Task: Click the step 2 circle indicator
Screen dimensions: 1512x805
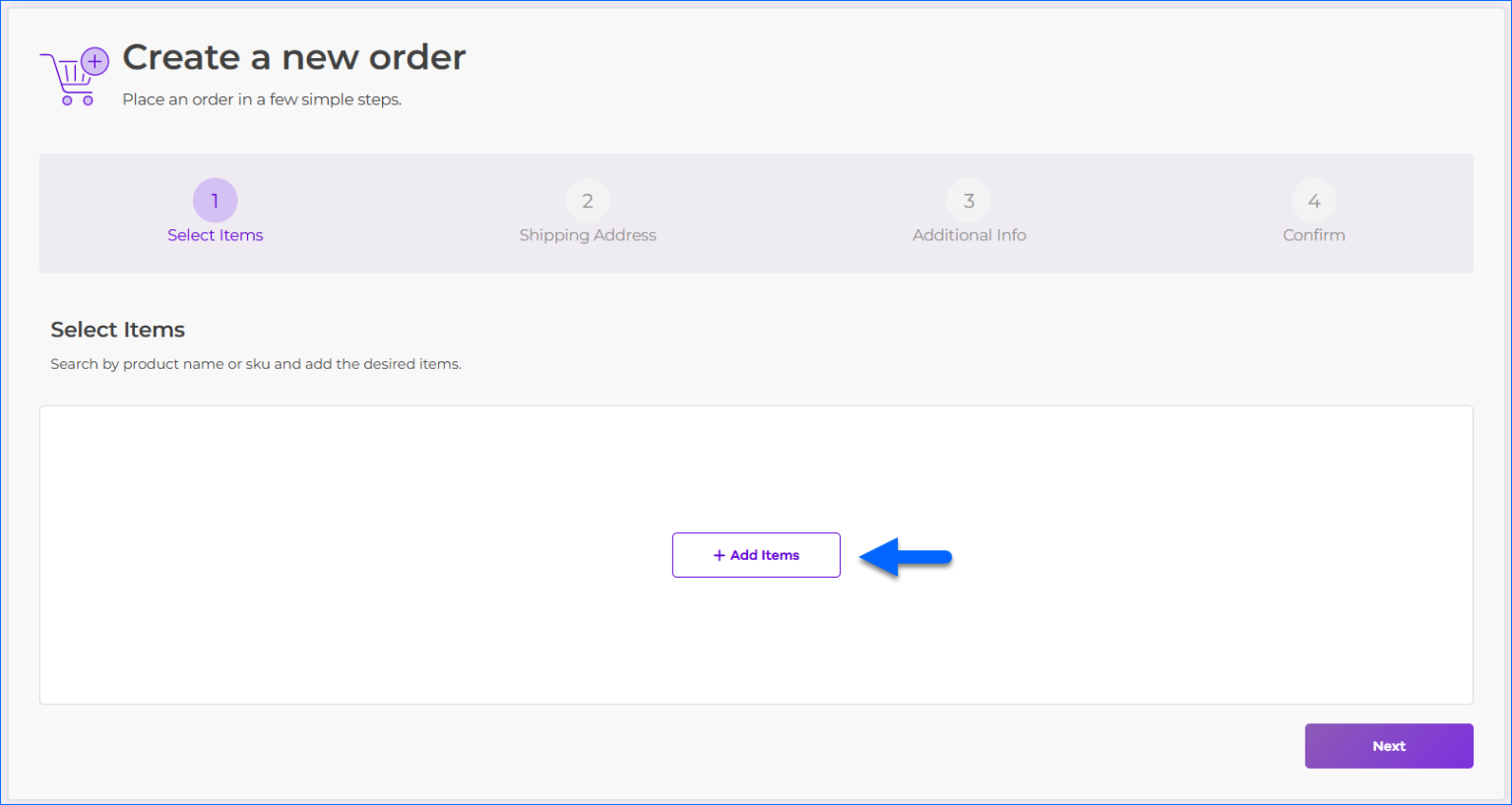Action: (x=588, y=200)
